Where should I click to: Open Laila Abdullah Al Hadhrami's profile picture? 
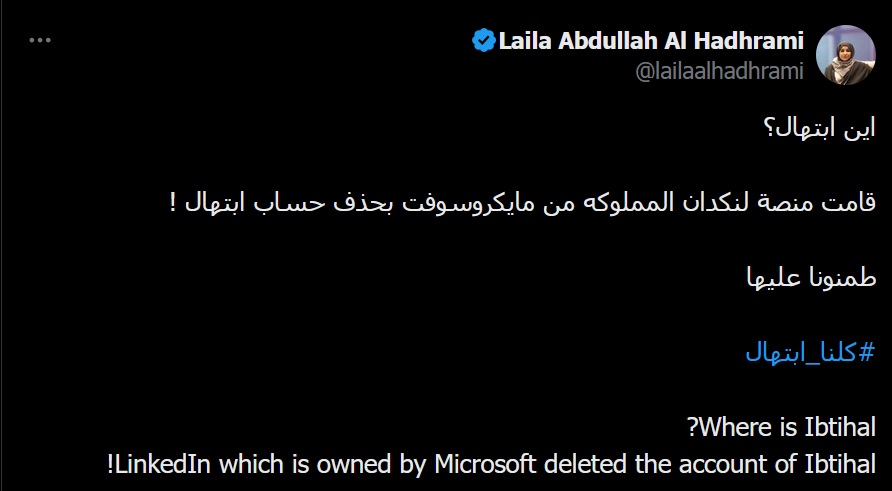click(x=845, y=55)
